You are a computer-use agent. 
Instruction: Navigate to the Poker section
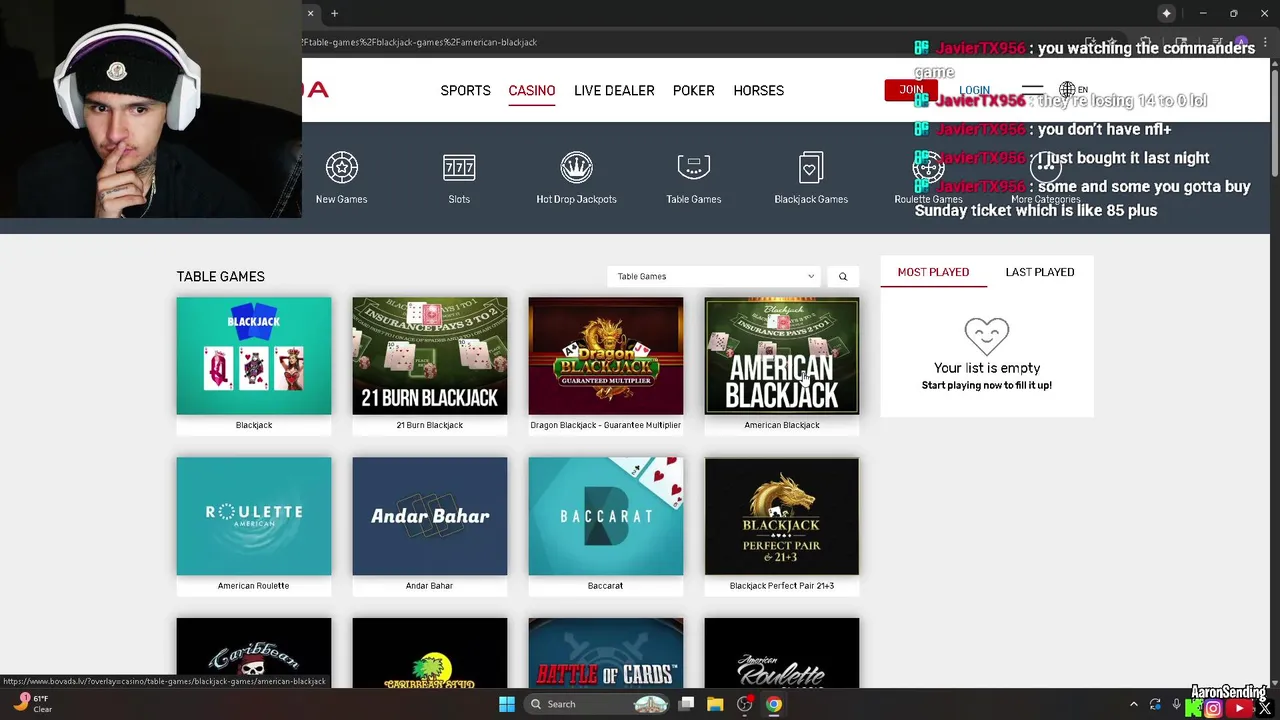point(693,90)
